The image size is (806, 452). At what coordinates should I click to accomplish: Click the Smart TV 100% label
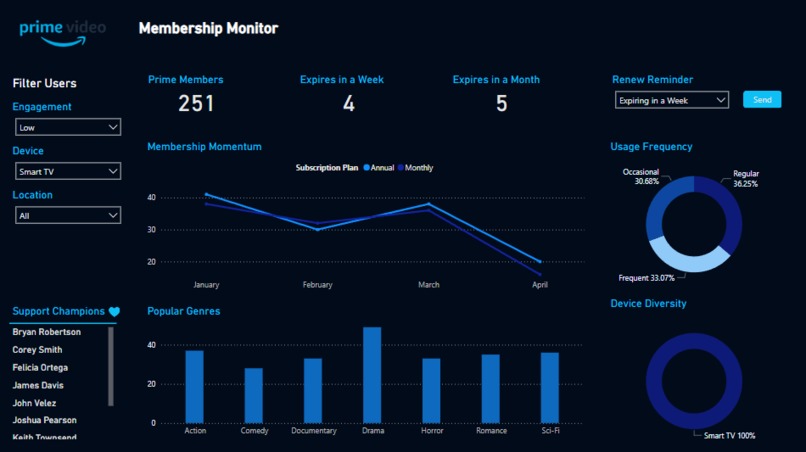pos(729,436)
